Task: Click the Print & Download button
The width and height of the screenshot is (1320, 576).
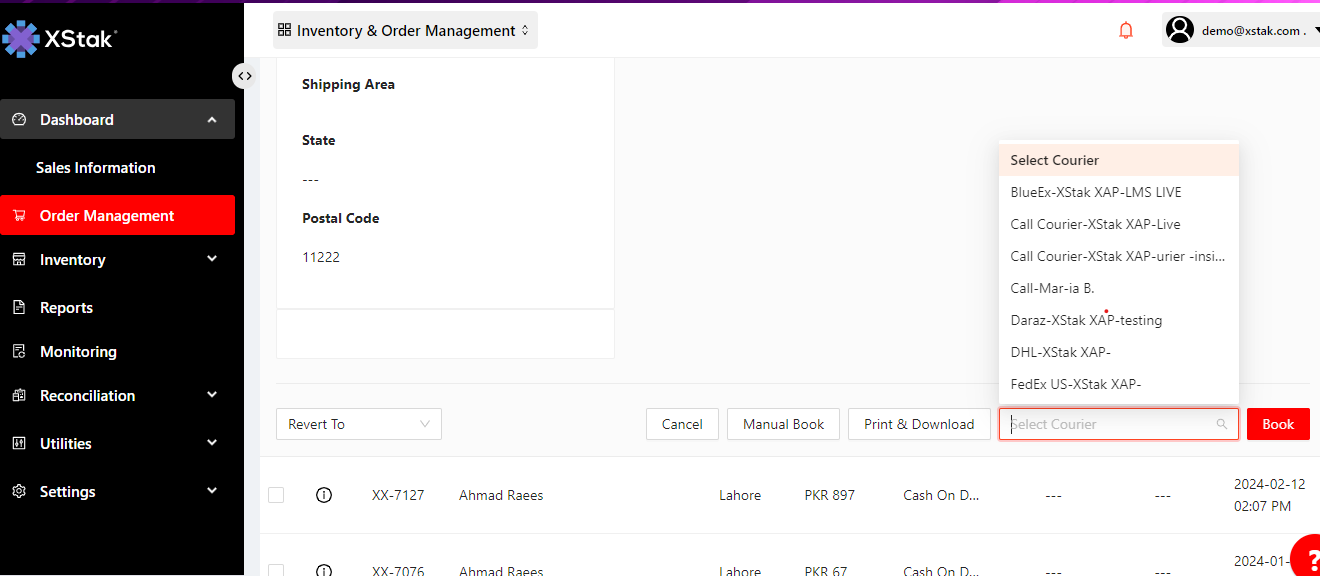Action: pyautogui.click(x=918, y=424)
